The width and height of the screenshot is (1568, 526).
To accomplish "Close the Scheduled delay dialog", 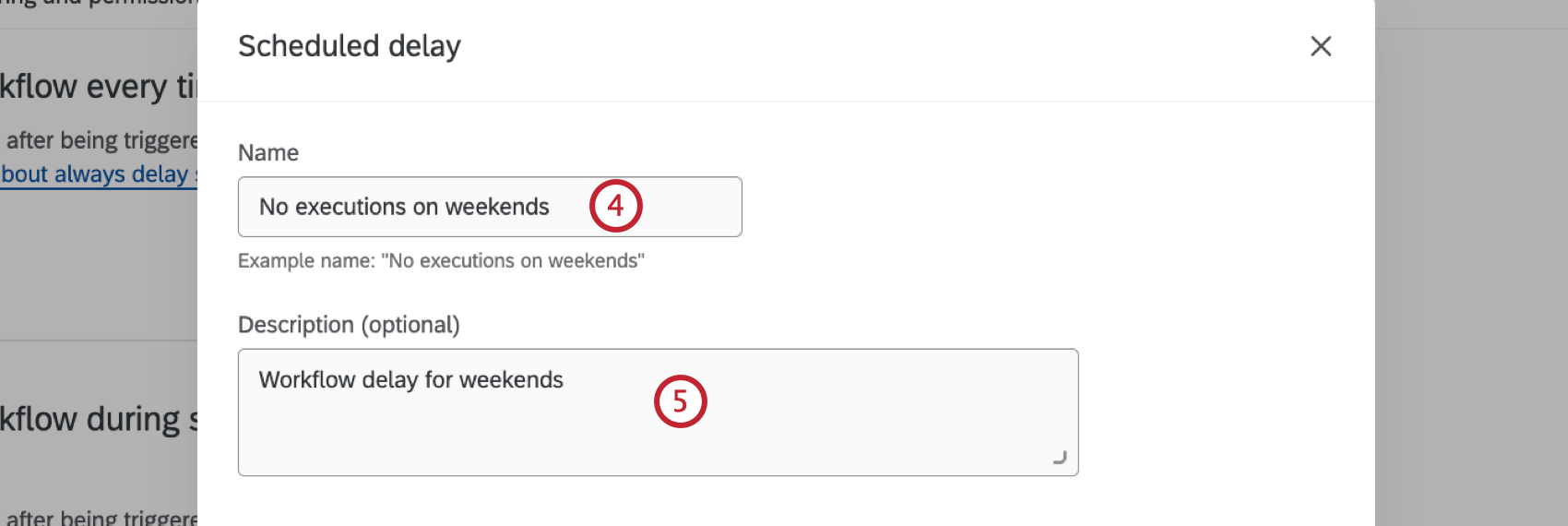I will (1321, 46).
